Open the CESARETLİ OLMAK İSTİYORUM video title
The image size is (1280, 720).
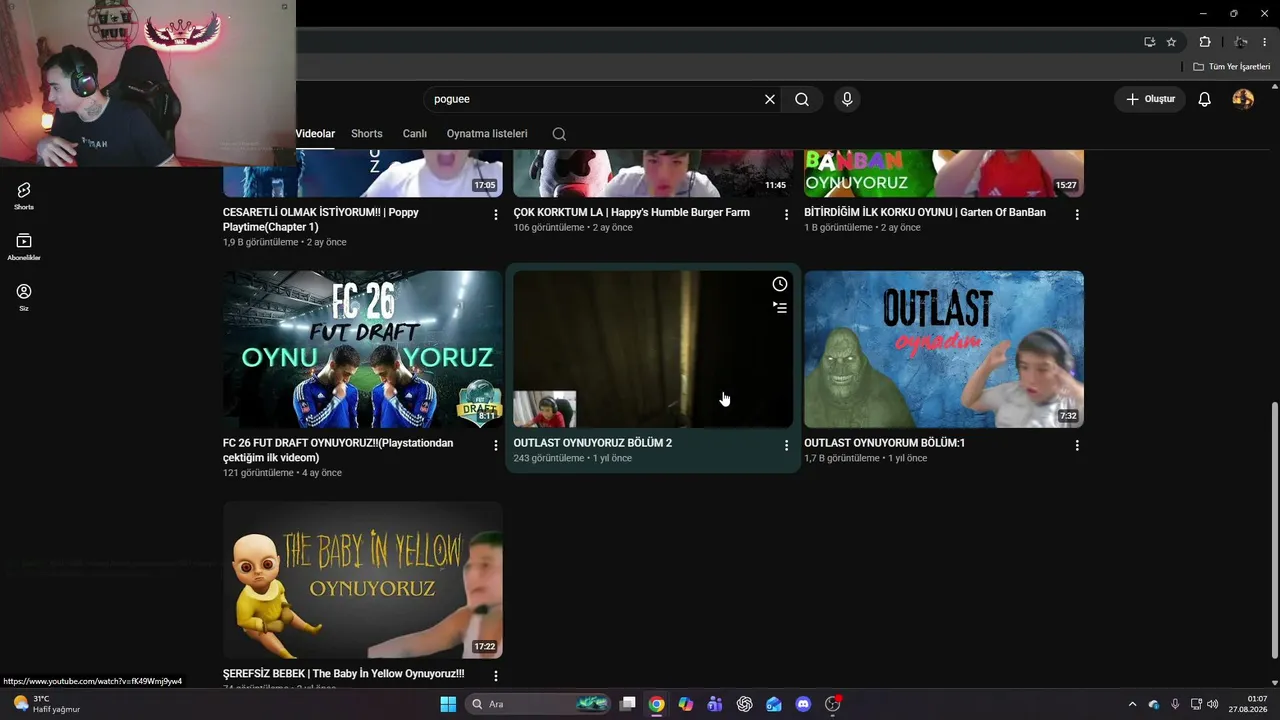tap(321, 220)
